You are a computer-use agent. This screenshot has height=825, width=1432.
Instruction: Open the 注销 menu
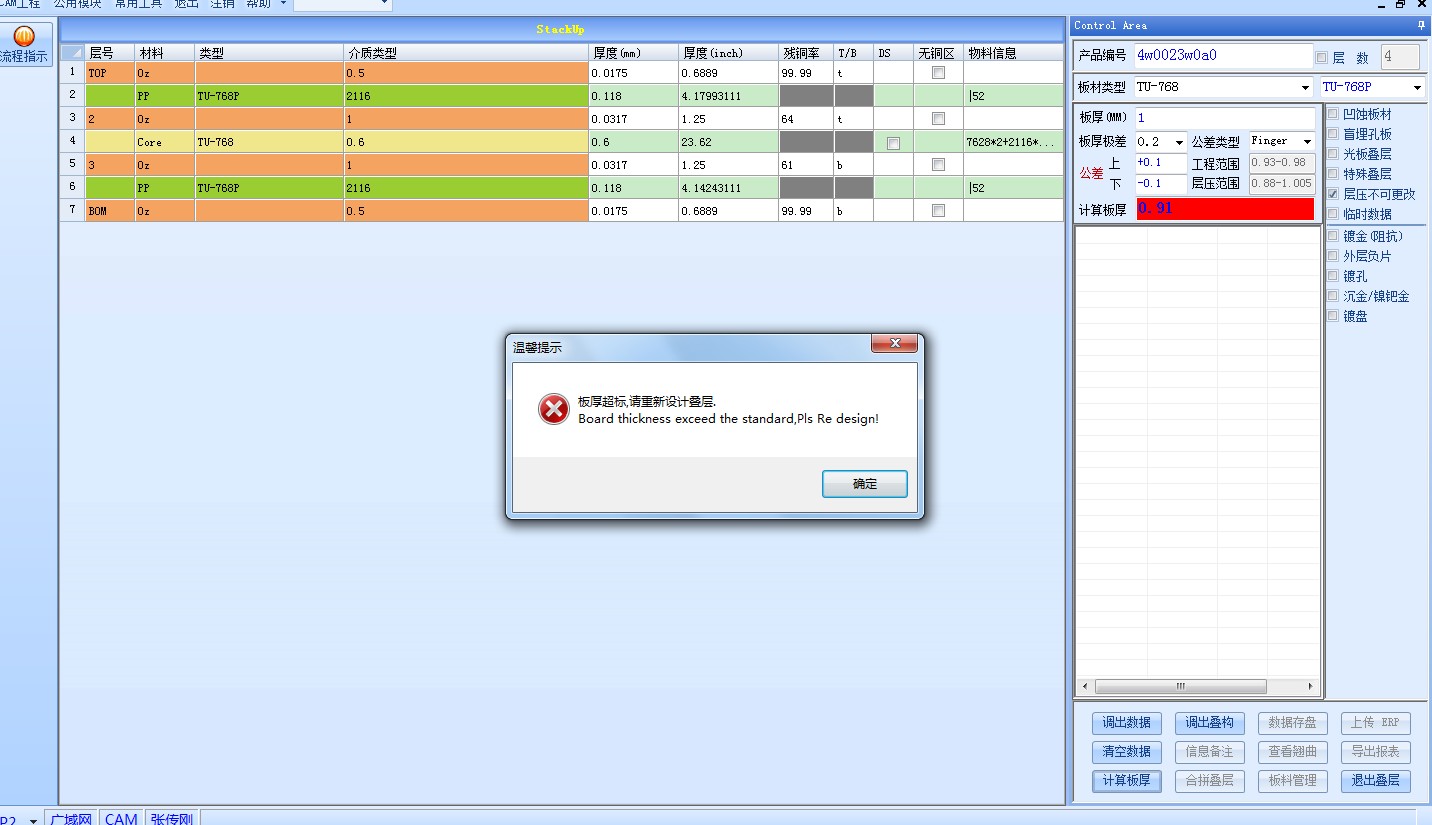coord(222,4)
